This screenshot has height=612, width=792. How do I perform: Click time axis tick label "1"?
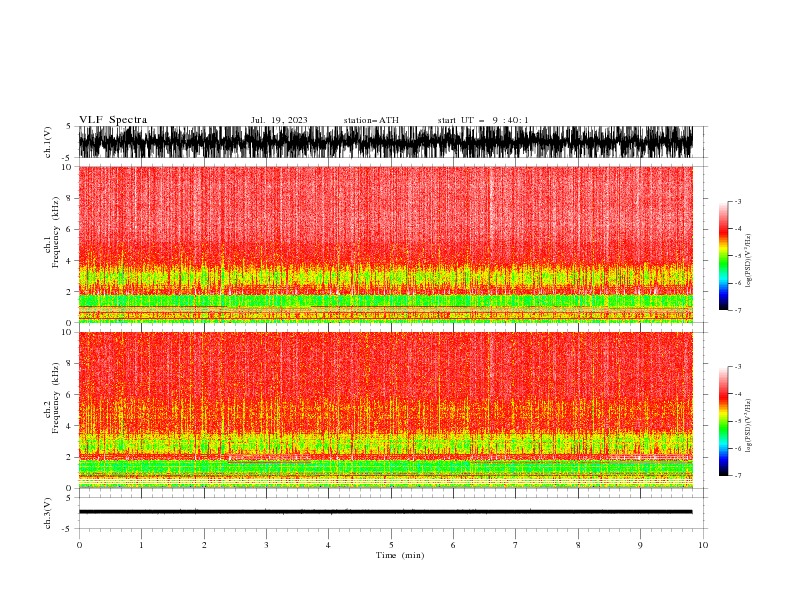pos(141,545)
